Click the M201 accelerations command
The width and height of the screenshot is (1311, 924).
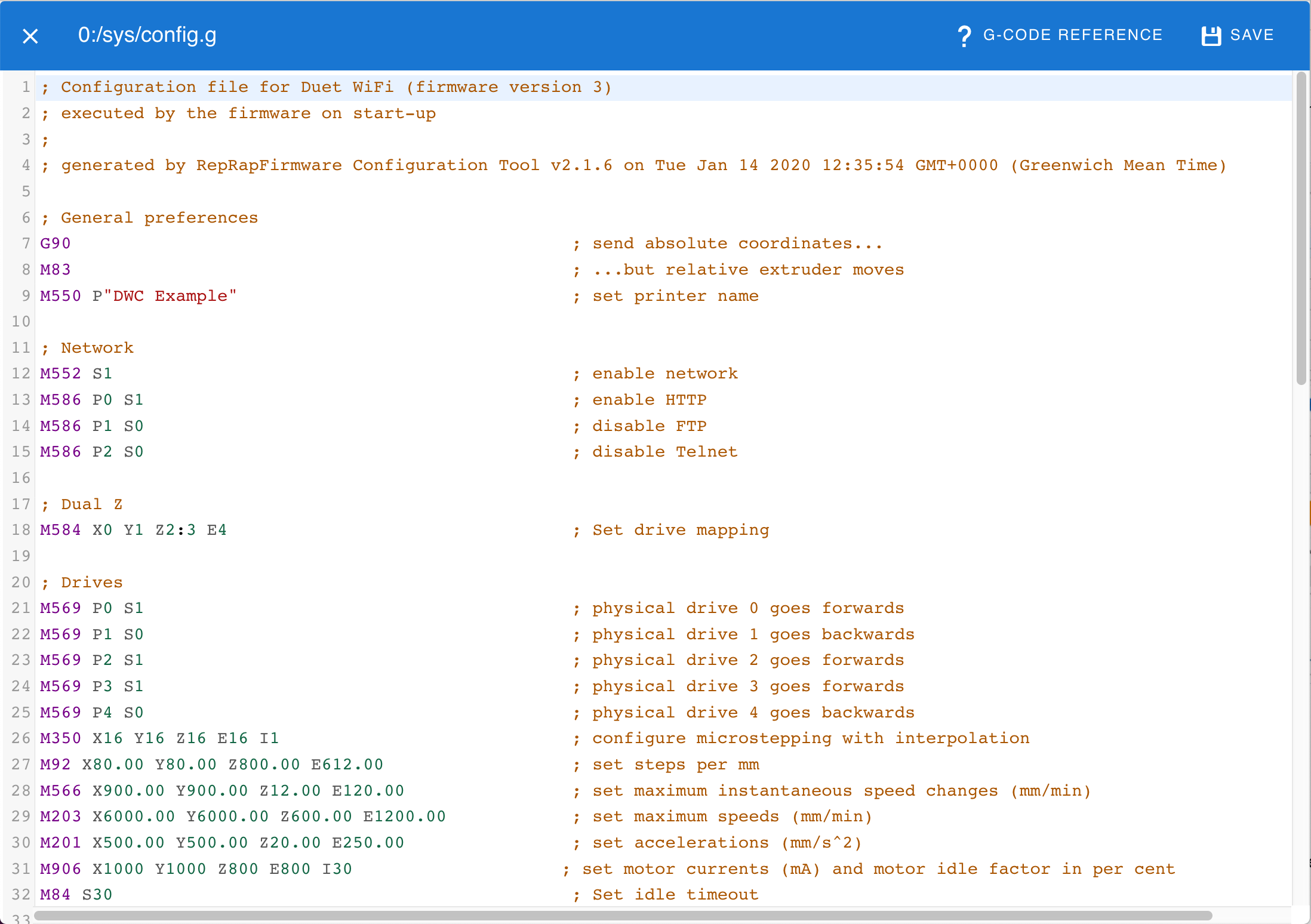(223, 843)
